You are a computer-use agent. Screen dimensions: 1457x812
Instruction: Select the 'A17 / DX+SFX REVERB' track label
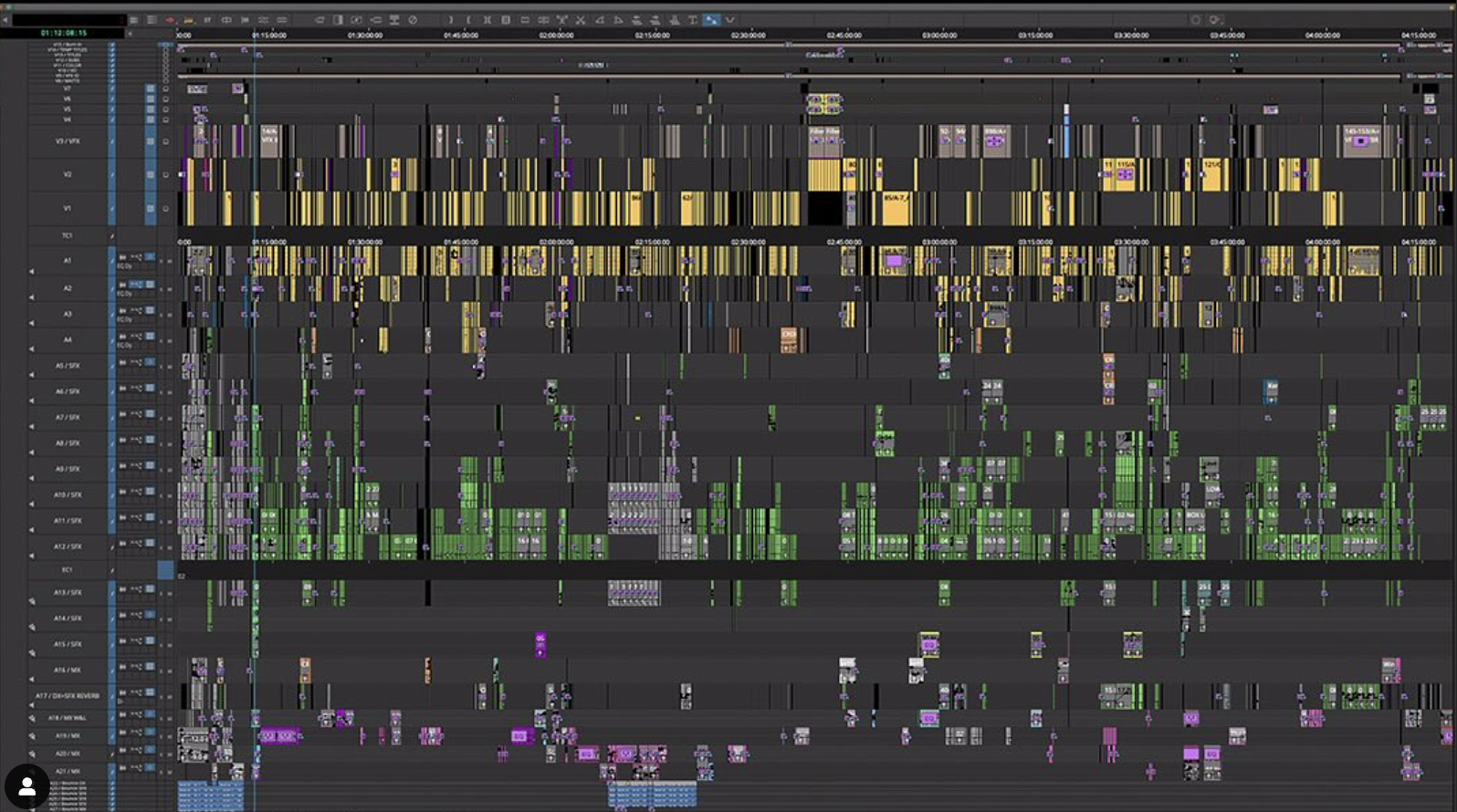click(x=68, y=696)
